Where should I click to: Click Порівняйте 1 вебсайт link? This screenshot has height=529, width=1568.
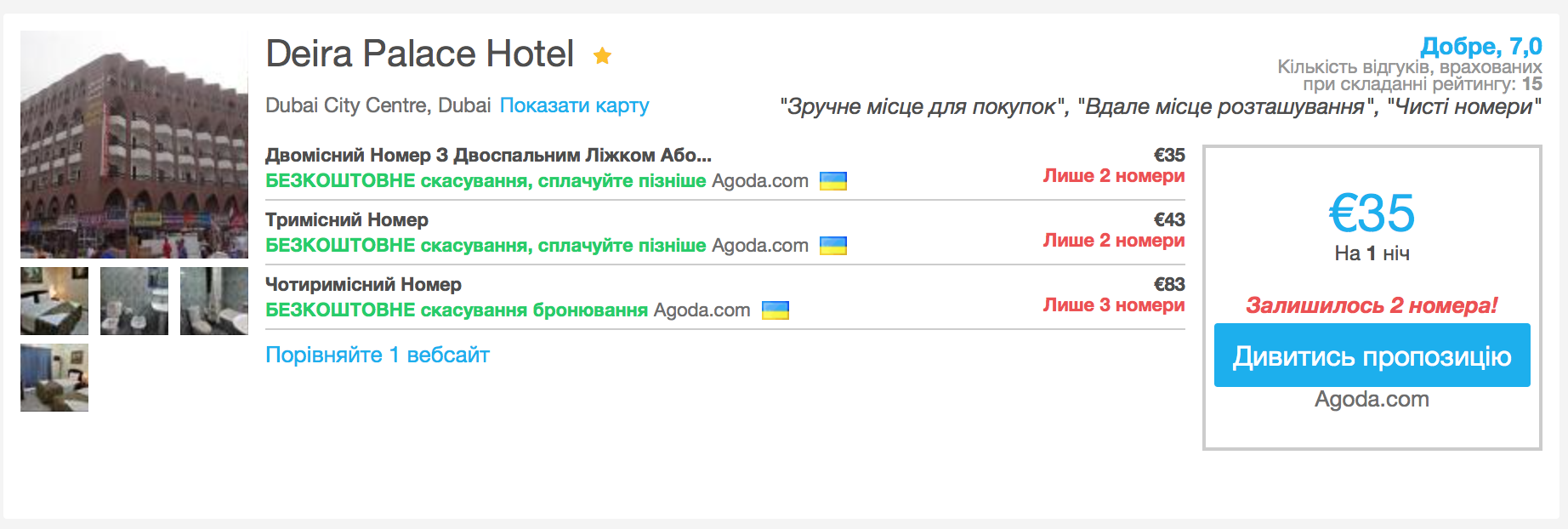click(x=378, y=355)
